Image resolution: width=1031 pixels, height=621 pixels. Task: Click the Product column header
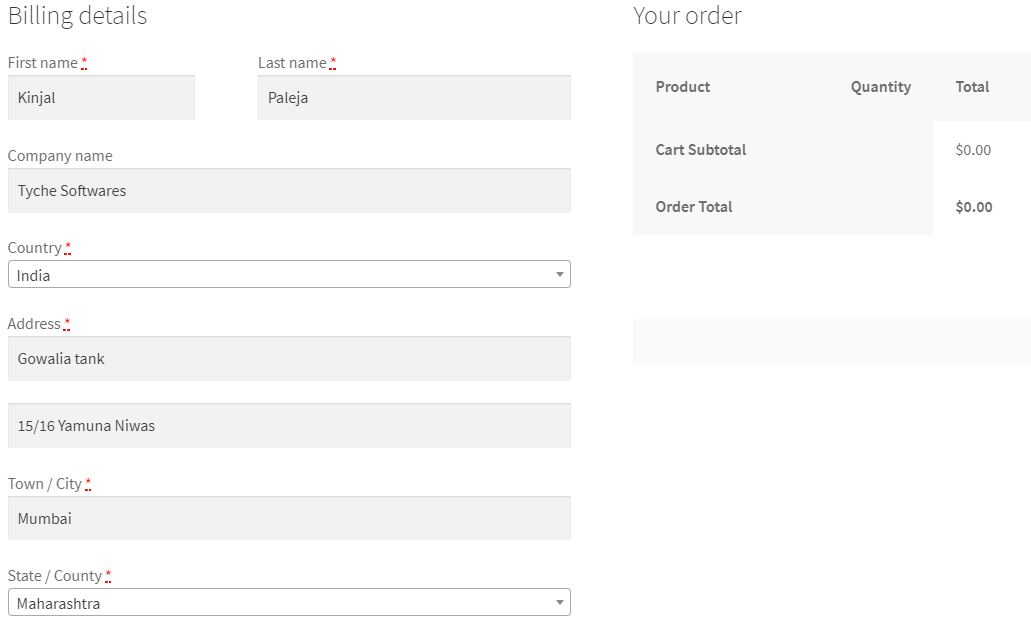point(683,87)
